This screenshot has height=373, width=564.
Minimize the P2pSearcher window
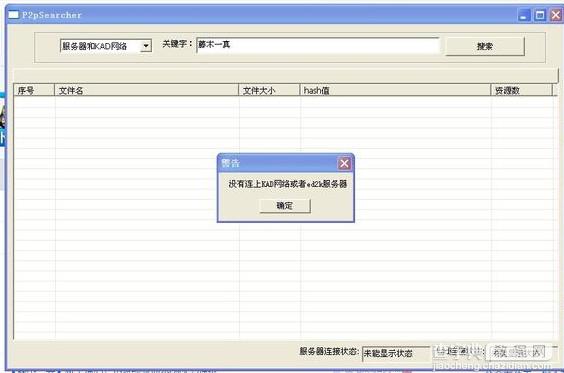pyautogui.click(x=524, y=15)
